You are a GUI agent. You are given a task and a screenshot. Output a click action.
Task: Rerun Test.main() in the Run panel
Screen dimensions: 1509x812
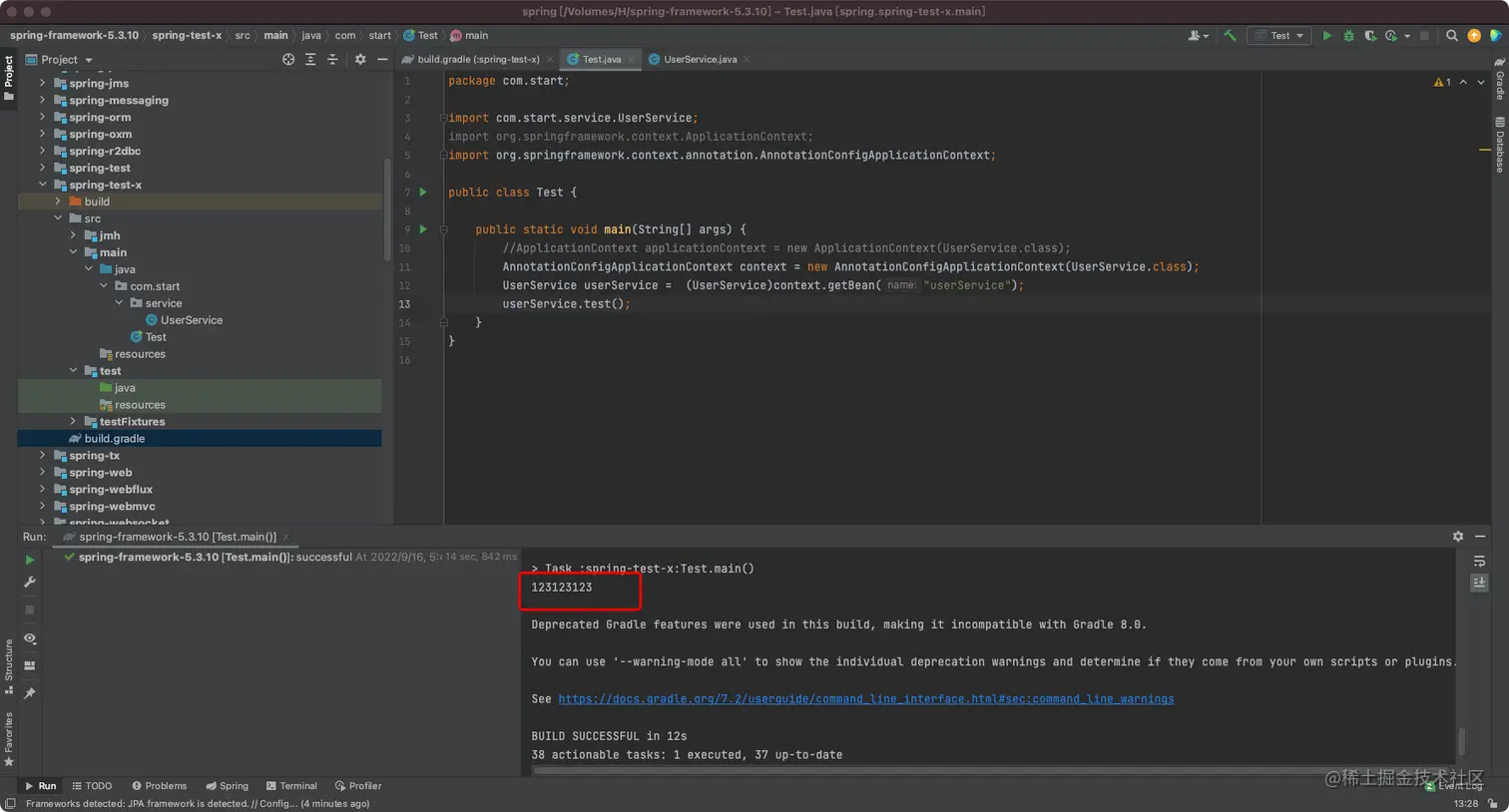[30, 561]
